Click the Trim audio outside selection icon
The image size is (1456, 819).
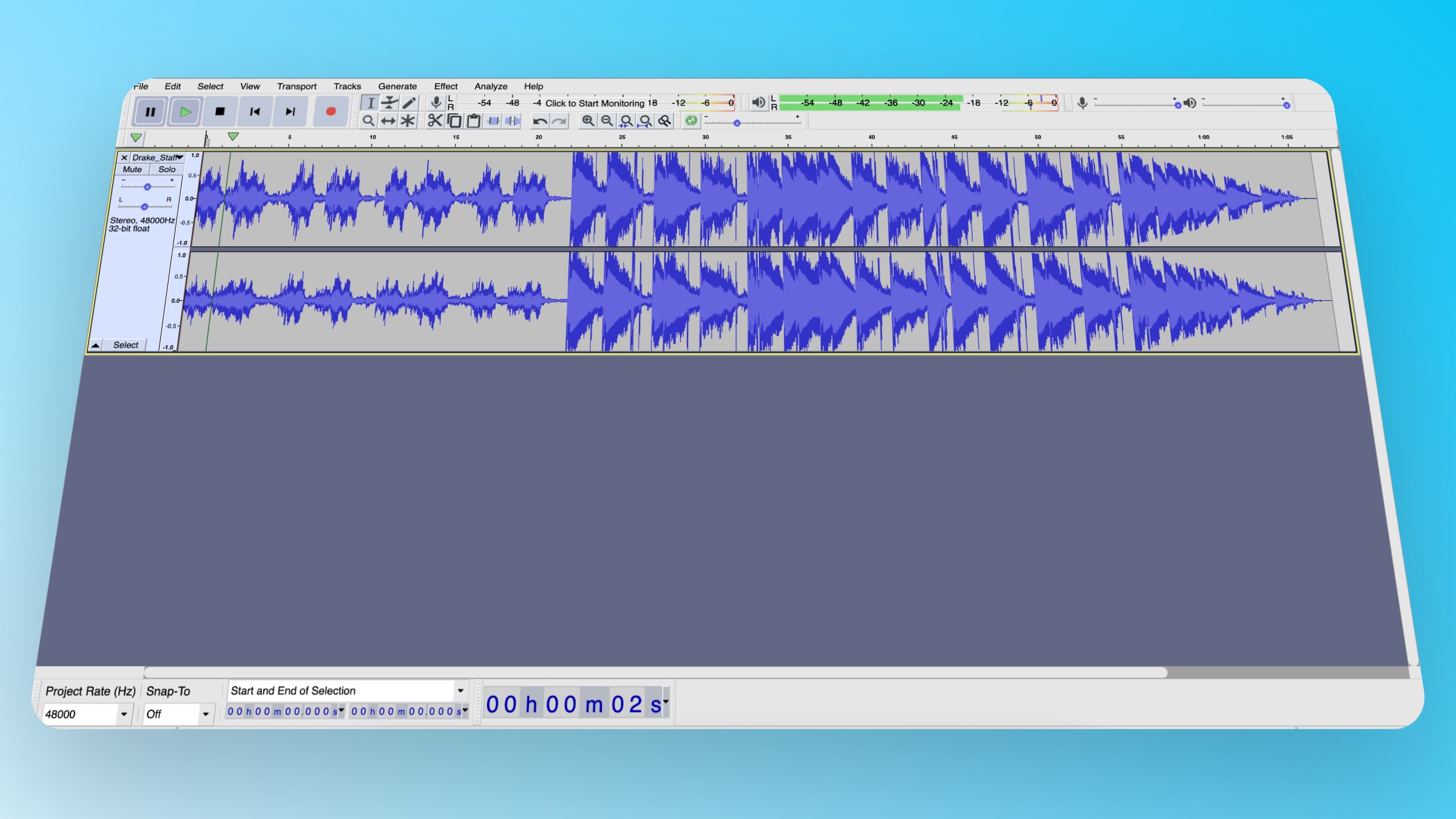pyautogui.click(x=493, y=121)
